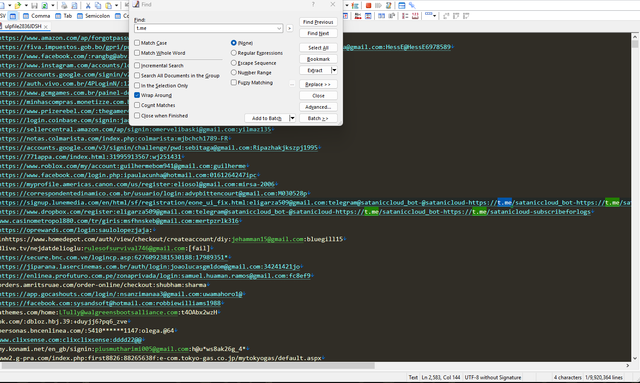Viewport: 640px width, 383px height.
Task: Open the '>' expression menu beside Find box
Action: (x=289, y=28)
